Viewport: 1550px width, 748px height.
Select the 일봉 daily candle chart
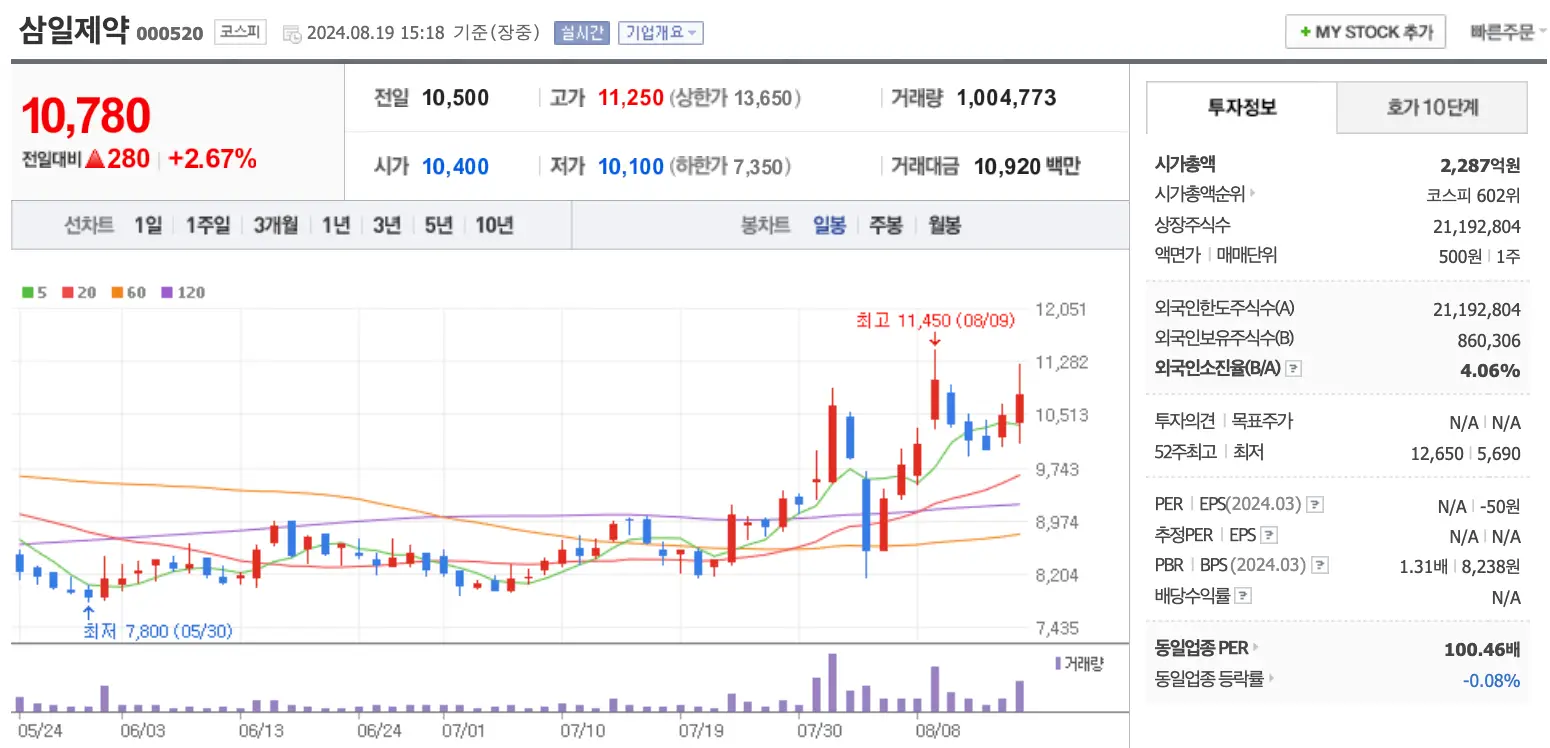[x=829, y=225]
